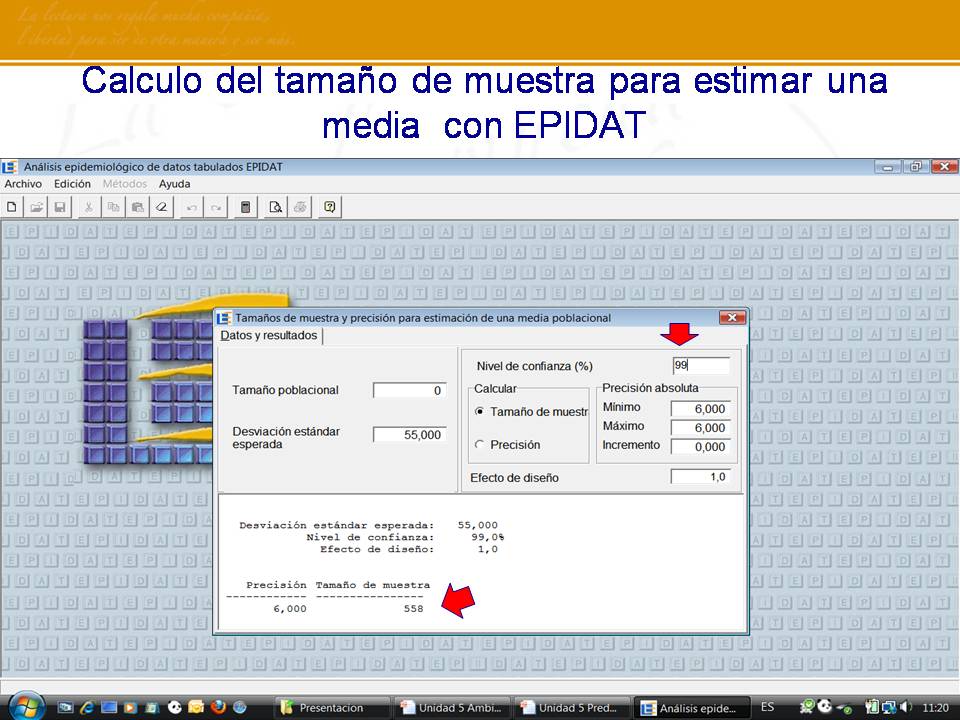960x720 pixels.
Task: Switch to Unidad 5 Ambi... taskbar window
Action: pyautogui.click(x=452, y=708)
